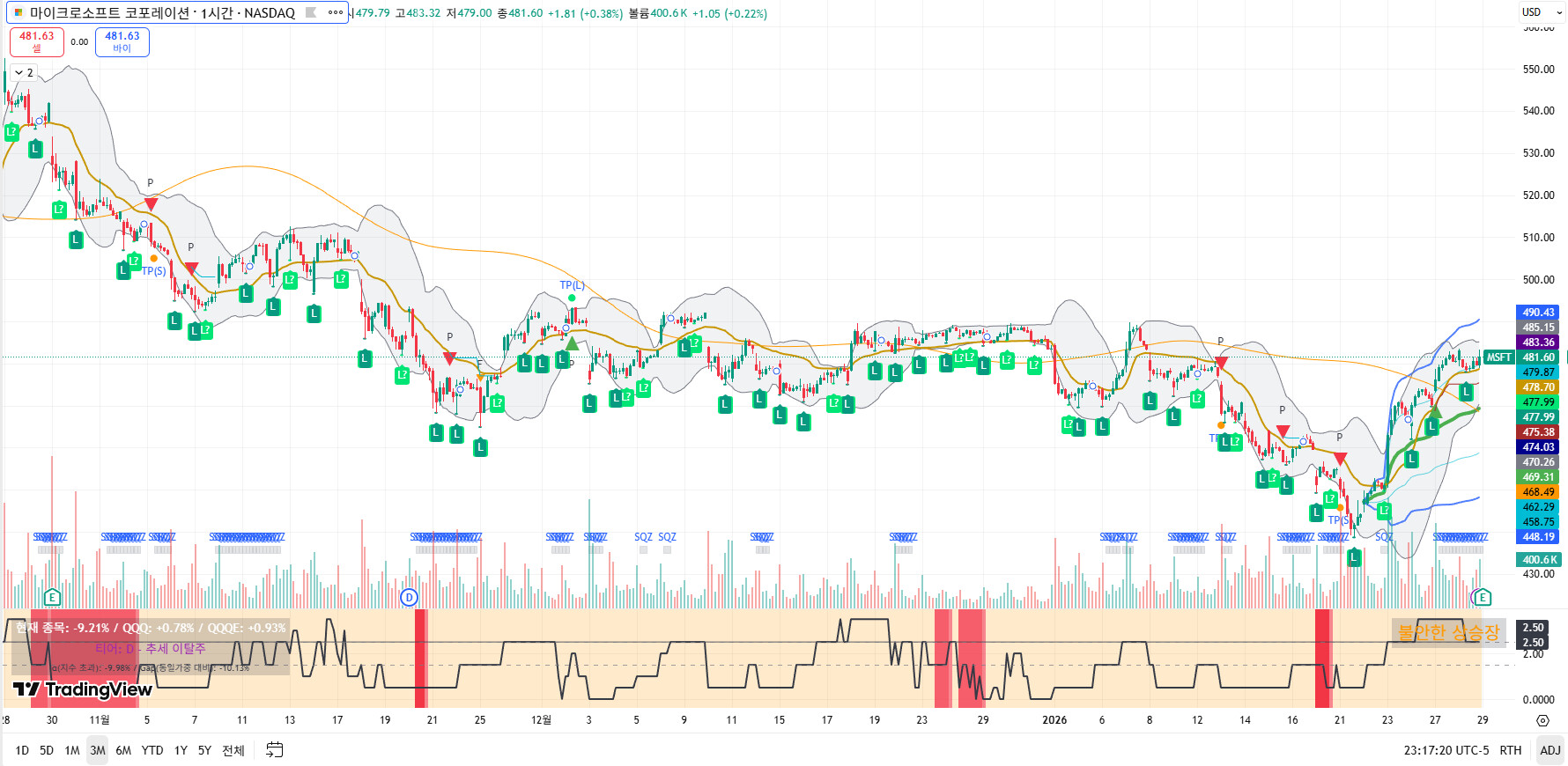The height and width of the screenshot is (766, 1568).
Task: Open the three-dot more menu in legend
Action: (x=336, y=12)
